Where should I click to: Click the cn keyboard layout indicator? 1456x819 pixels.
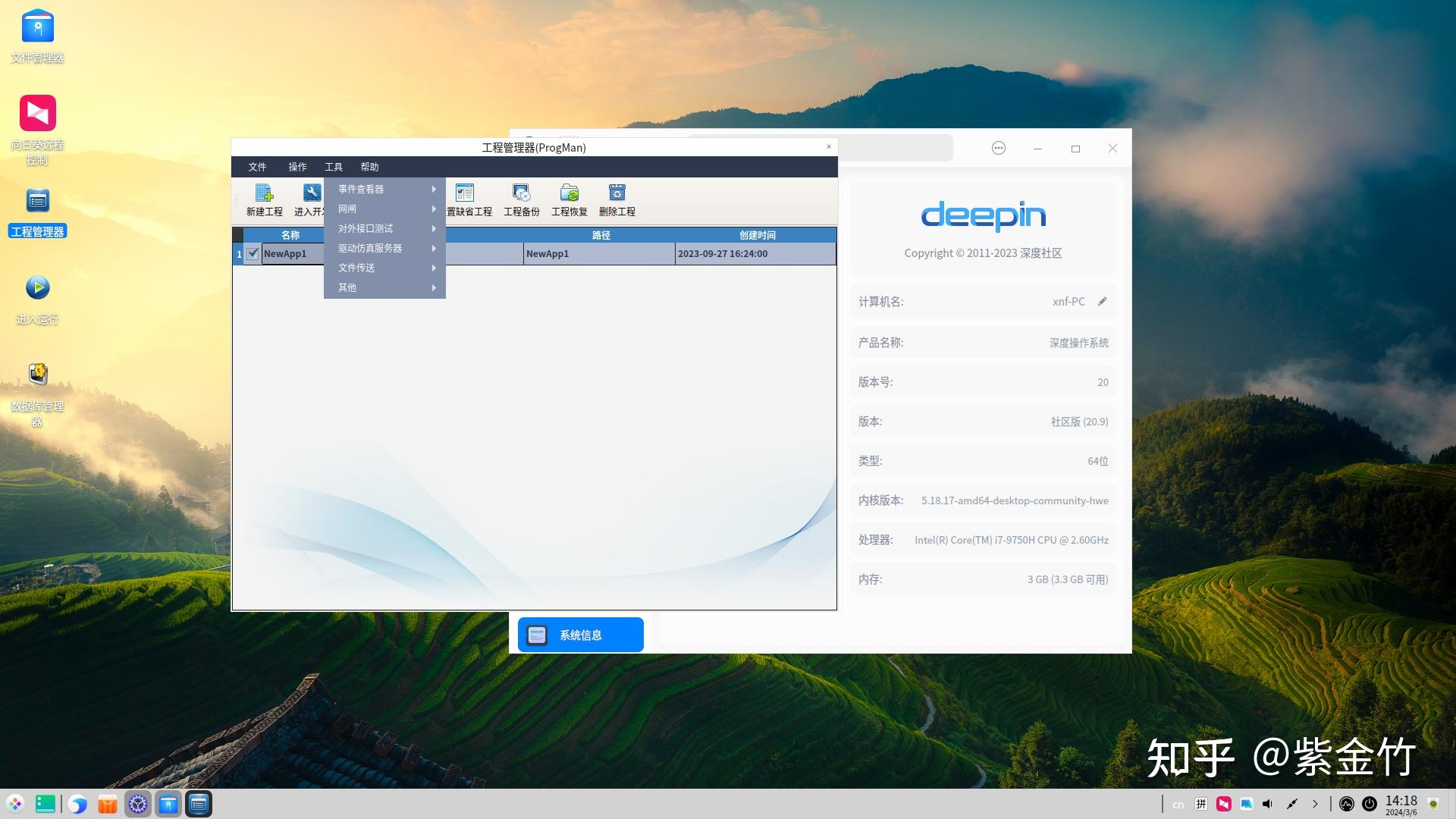coord(1178,805)
